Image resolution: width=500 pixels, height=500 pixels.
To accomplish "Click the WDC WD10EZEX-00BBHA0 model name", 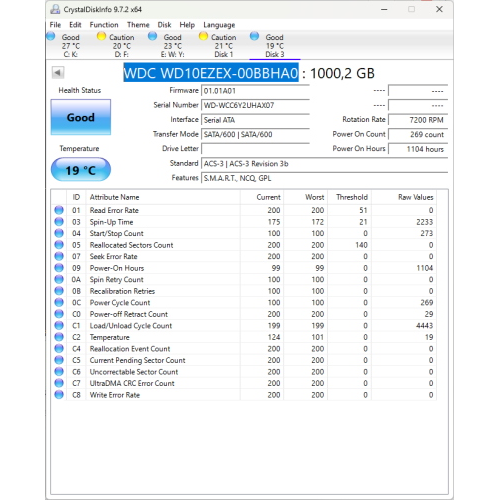I will point(211,73).
